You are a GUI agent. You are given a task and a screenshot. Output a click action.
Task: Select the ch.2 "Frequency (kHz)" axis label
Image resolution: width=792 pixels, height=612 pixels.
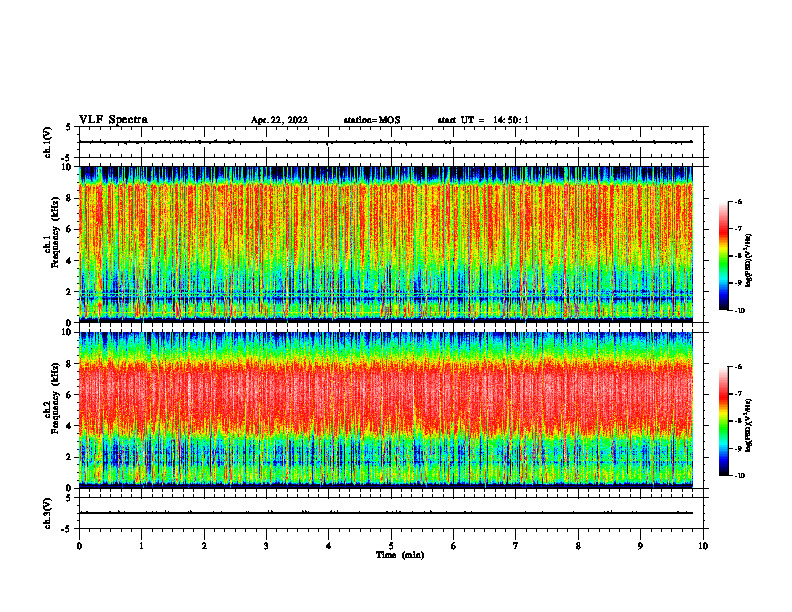(55, 398)
